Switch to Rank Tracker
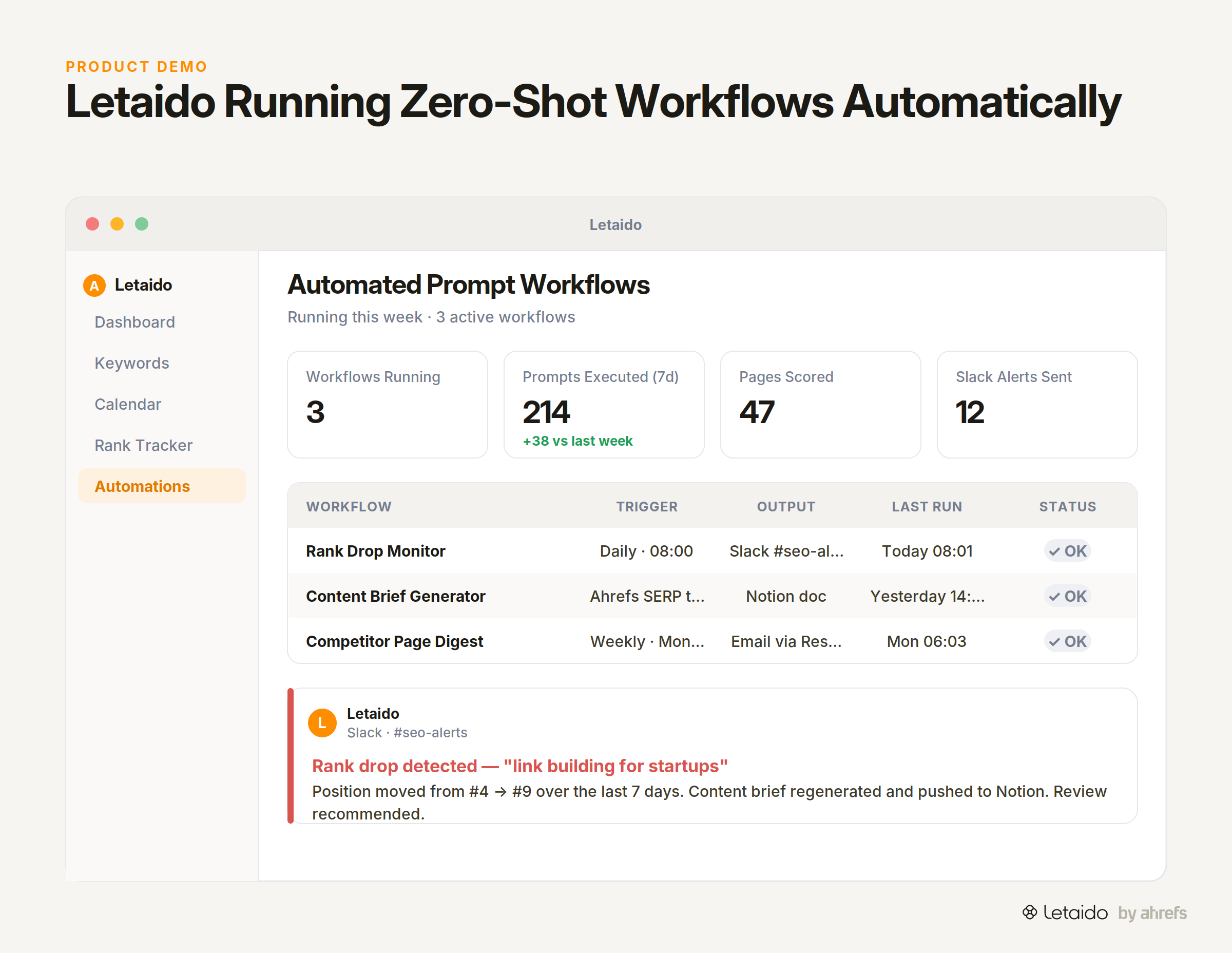This screenshot has width=1232, height=953. tap(162, 446)
